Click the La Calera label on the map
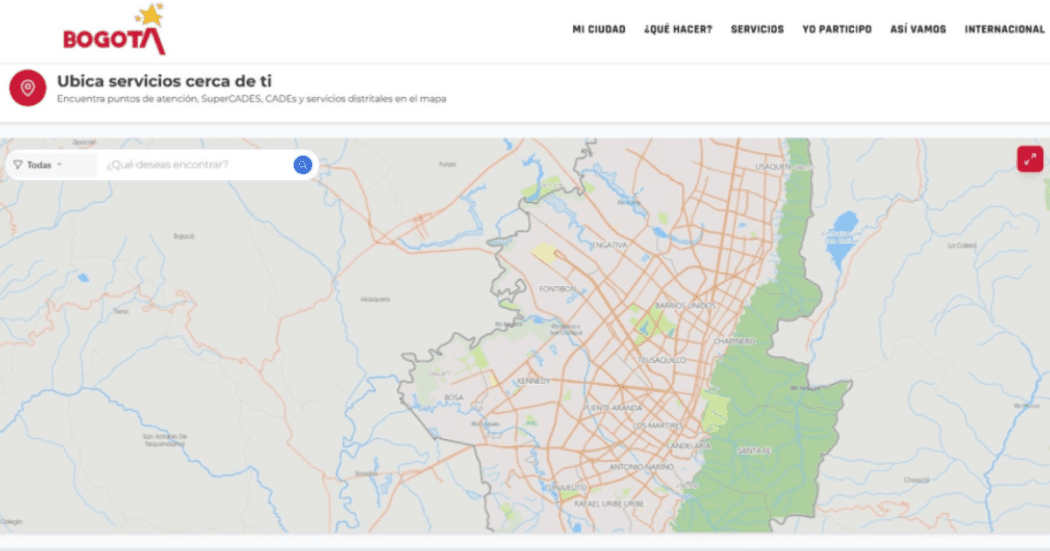1050x551 pixels. pos(962,246)
